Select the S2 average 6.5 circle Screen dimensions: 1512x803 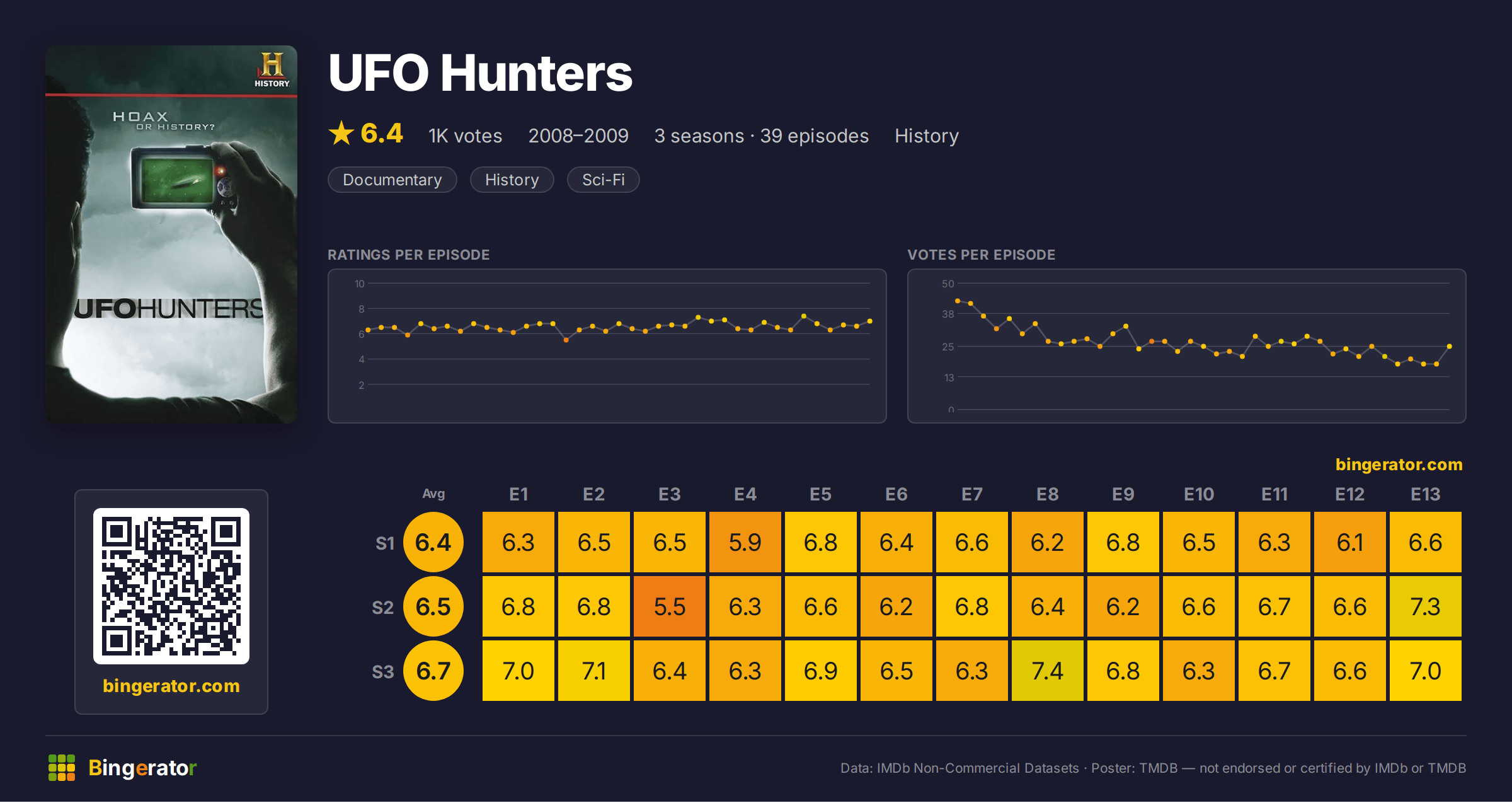coord(433,606)
